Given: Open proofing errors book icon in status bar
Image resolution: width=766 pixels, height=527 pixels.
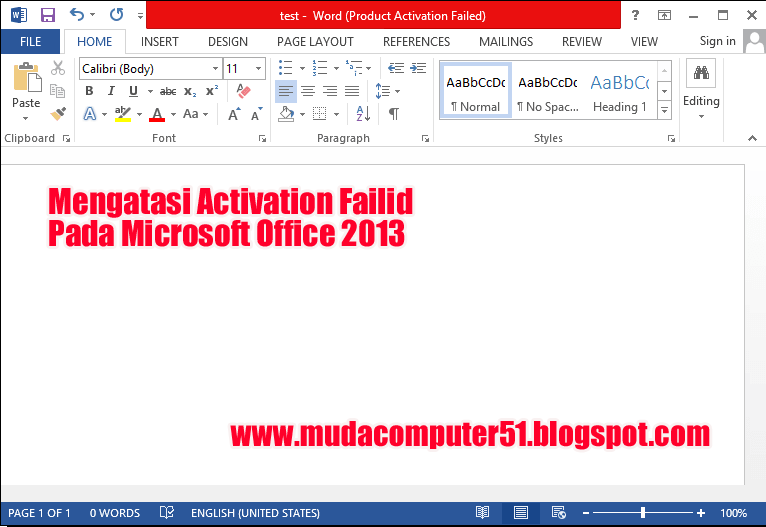Looking at the screenshot, I should (167, 512).
